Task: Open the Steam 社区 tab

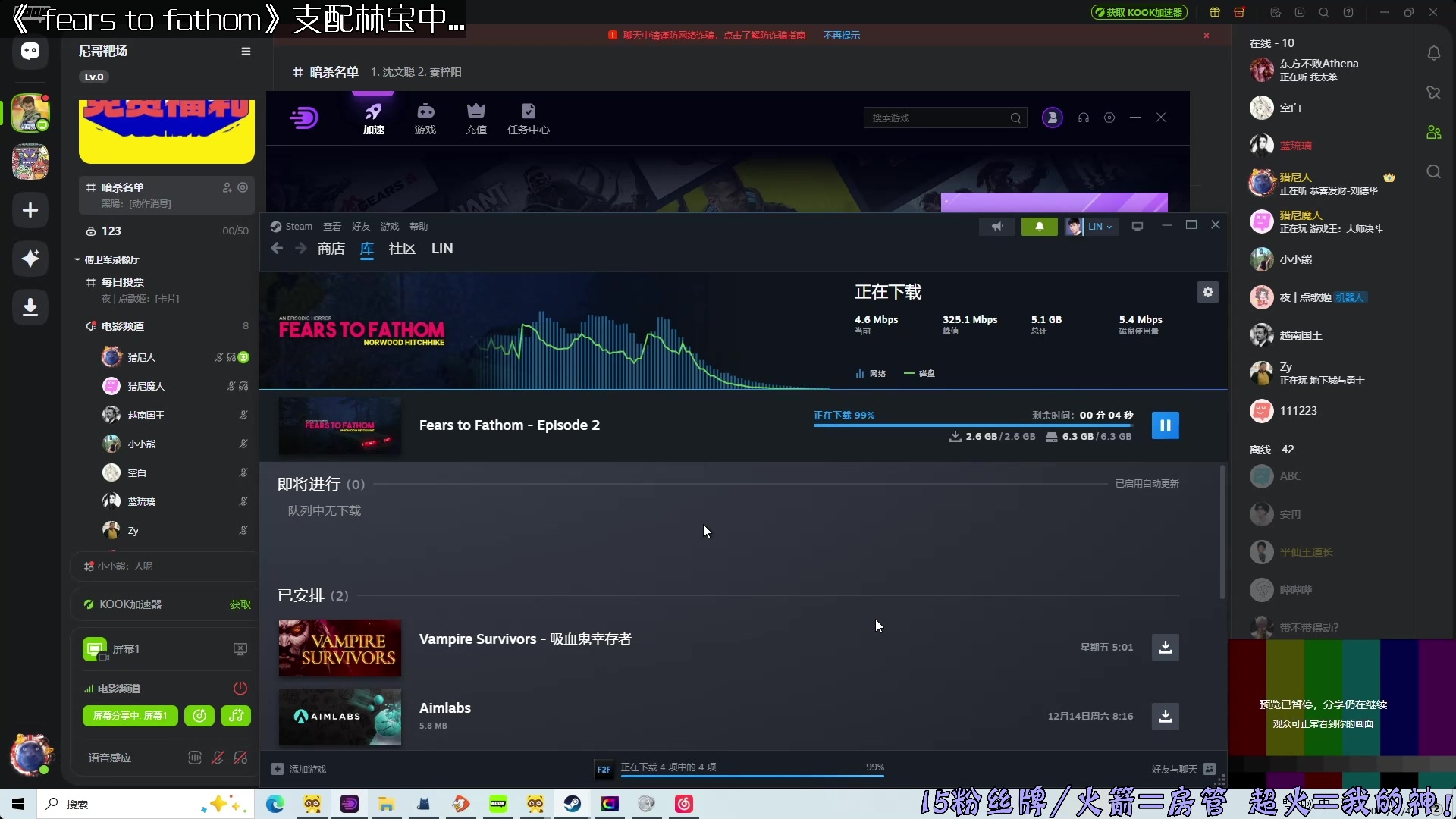Action: tap(402, 249)
